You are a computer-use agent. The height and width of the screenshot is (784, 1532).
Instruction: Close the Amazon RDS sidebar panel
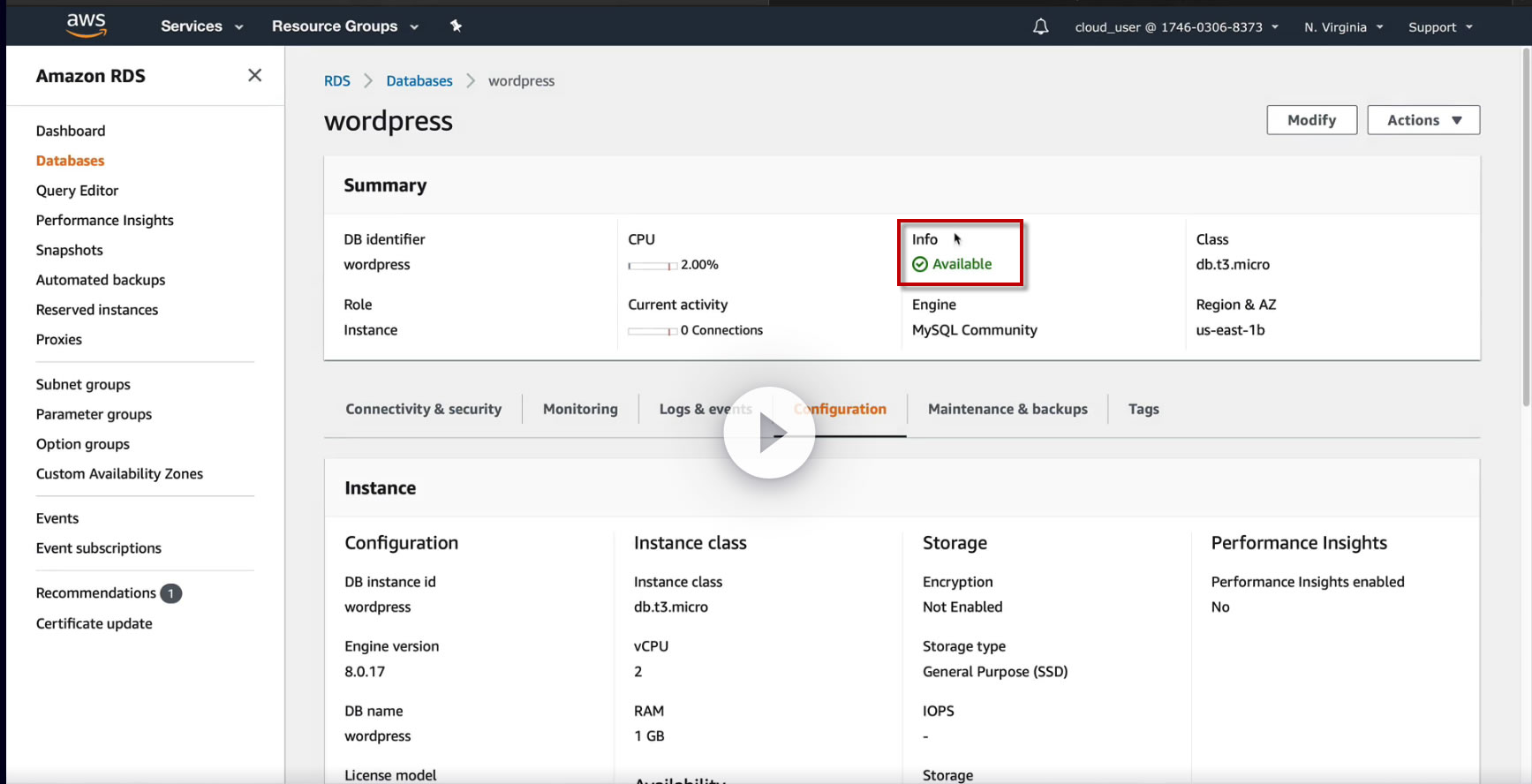[x=254, y=76]
